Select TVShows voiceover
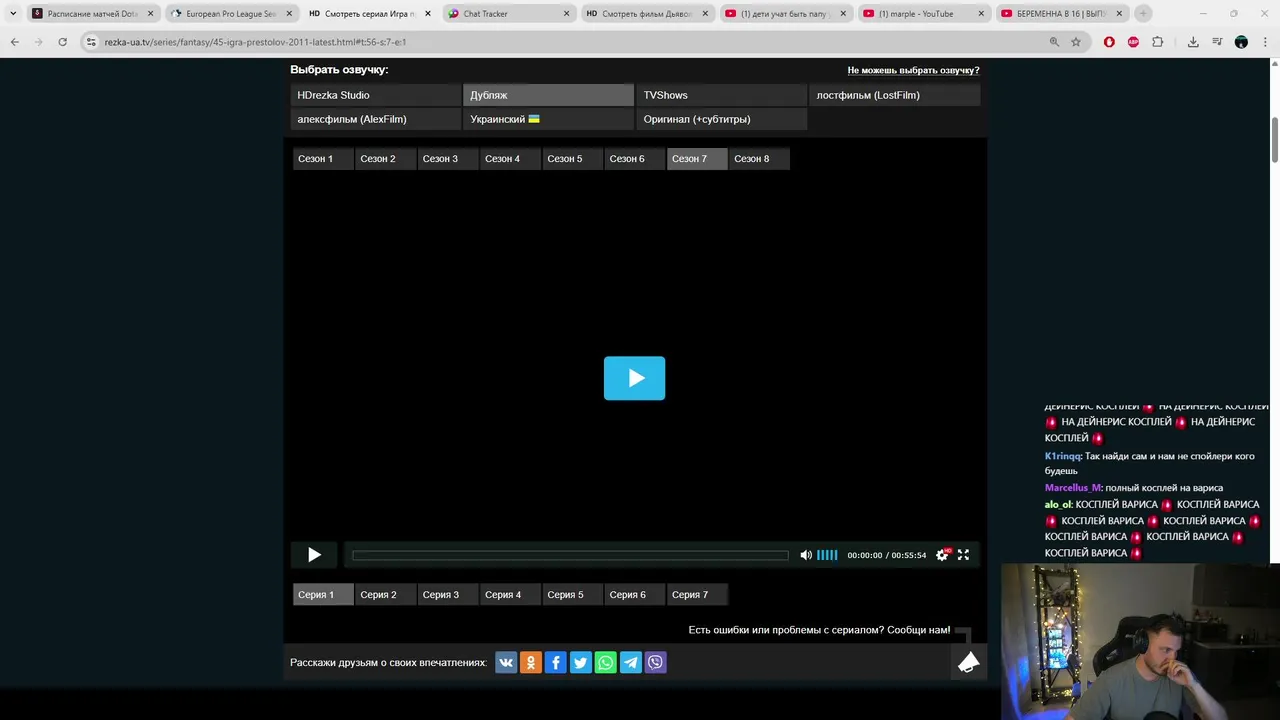The width and height of the screenshot is (1280, 720). pos(721,95)
